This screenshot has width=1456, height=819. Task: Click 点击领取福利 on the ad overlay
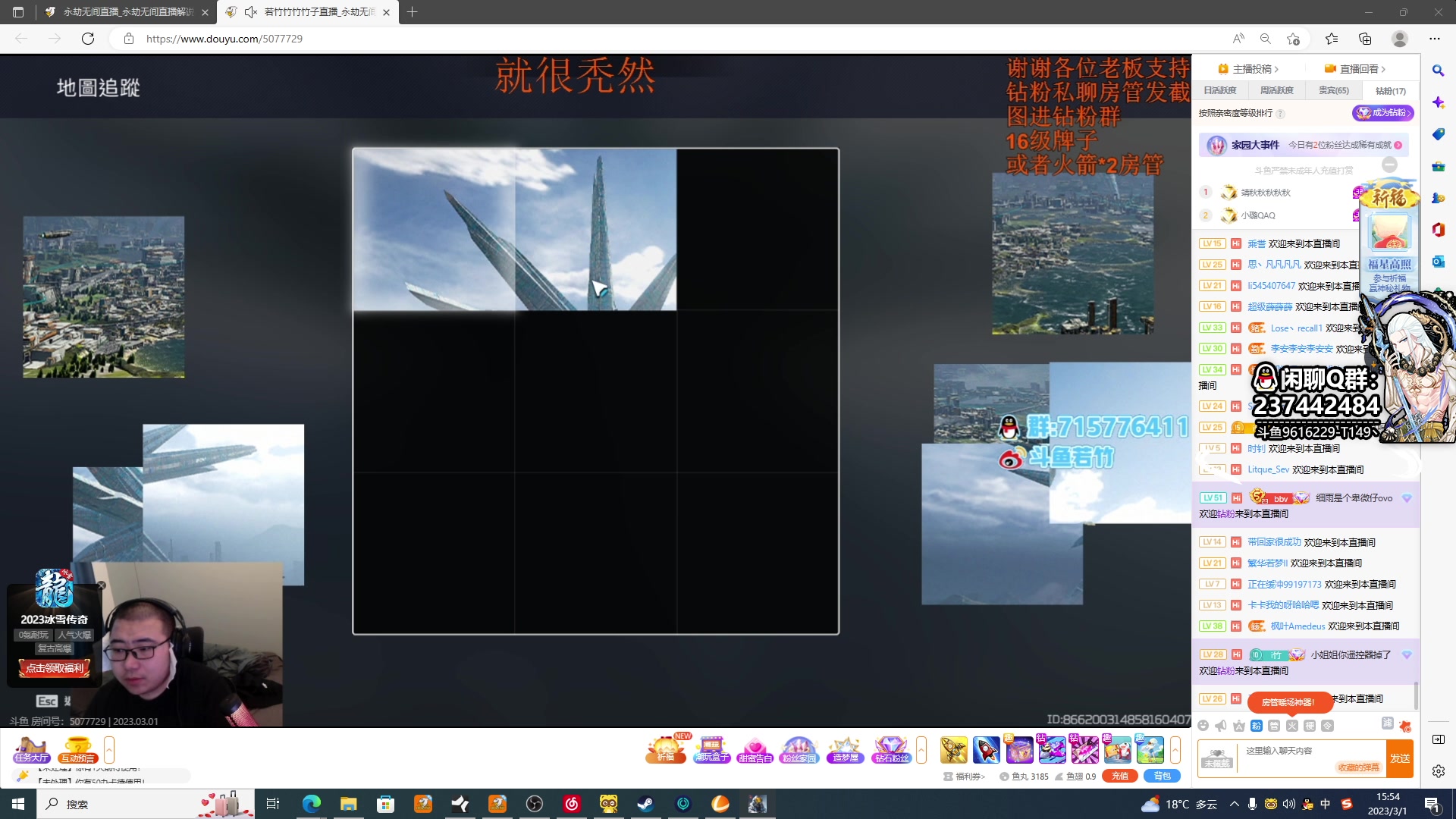click(55, 668)
